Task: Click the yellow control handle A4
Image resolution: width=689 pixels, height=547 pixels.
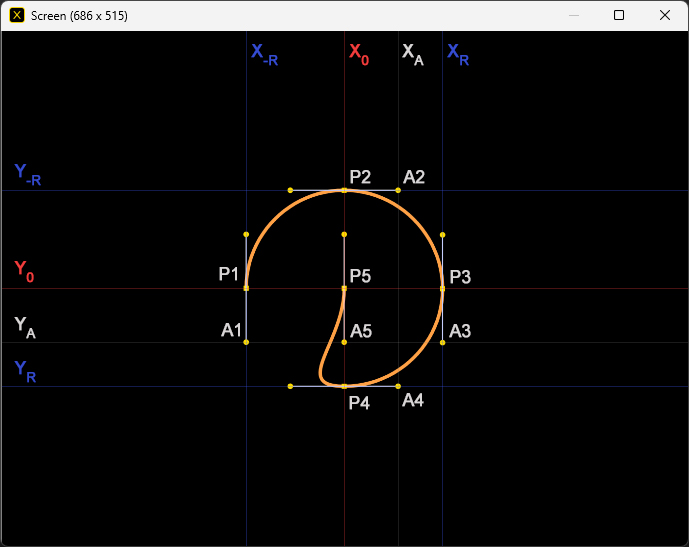Action: click(398, 386)
